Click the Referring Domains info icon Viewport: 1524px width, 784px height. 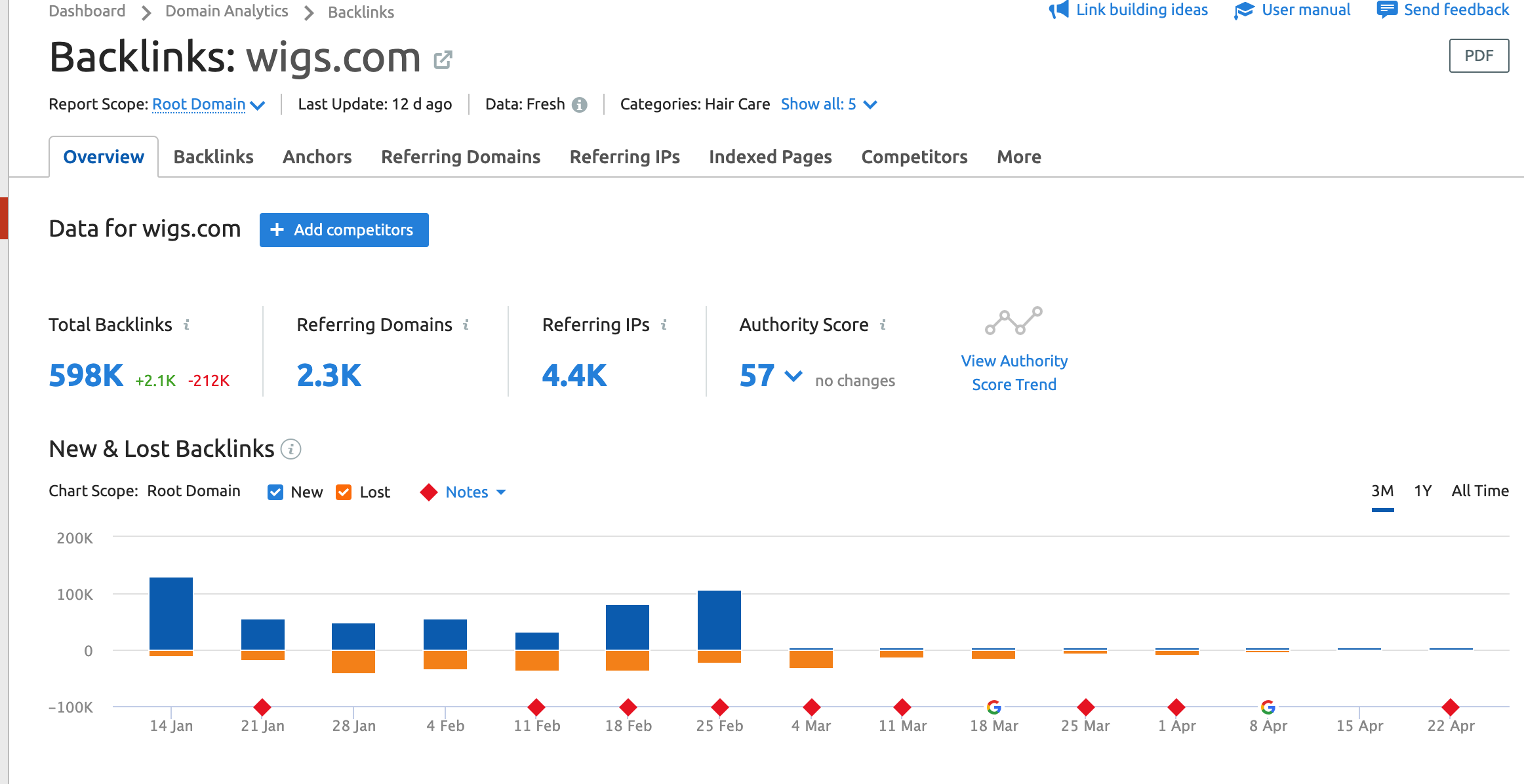pos(466,324)
